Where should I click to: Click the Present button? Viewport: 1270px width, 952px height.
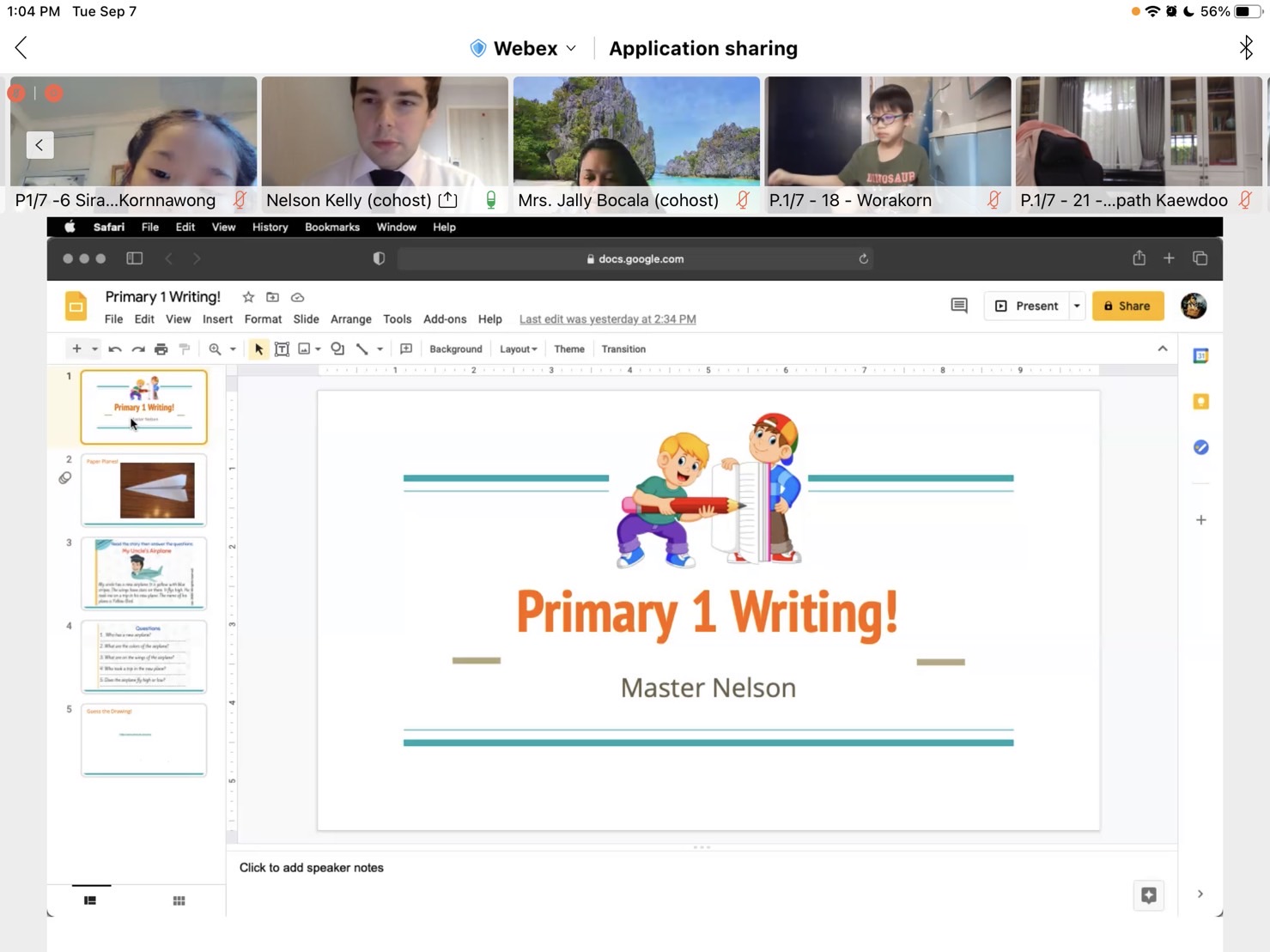click(1026, 306)
